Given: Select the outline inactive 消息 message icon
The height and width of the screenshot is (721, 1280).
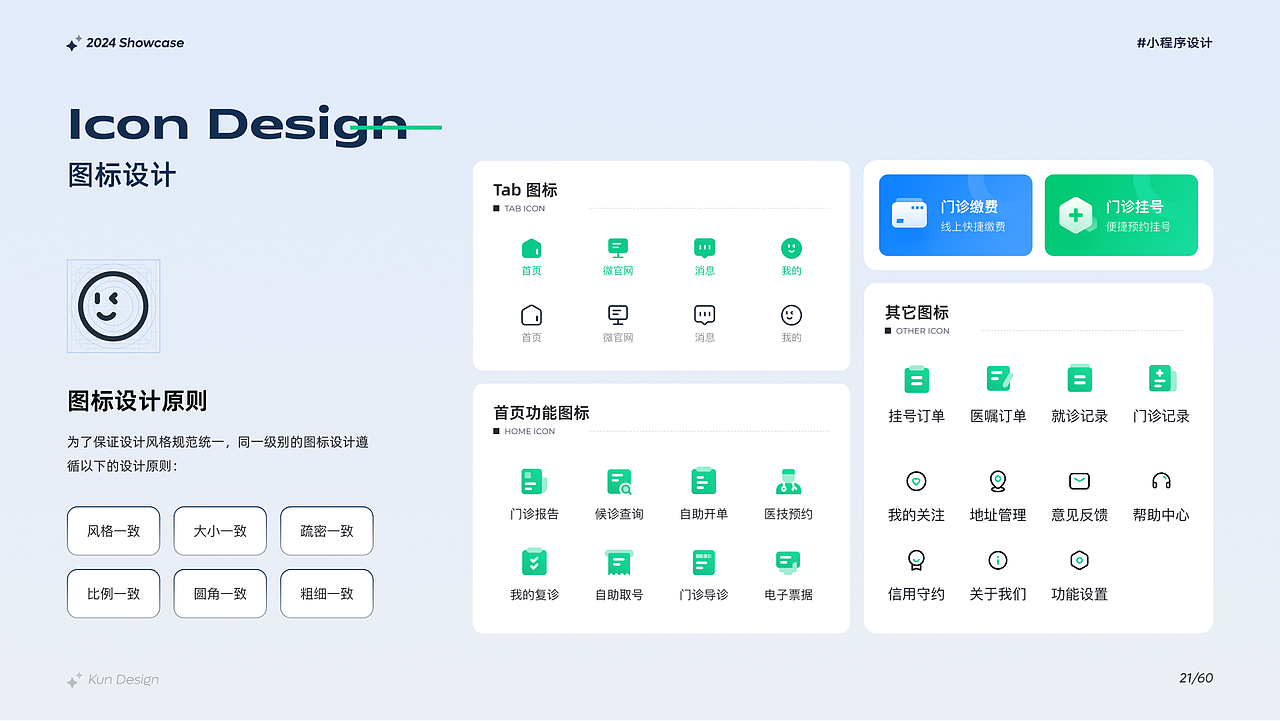Looking at the screenshot, I should coord(705,315).
